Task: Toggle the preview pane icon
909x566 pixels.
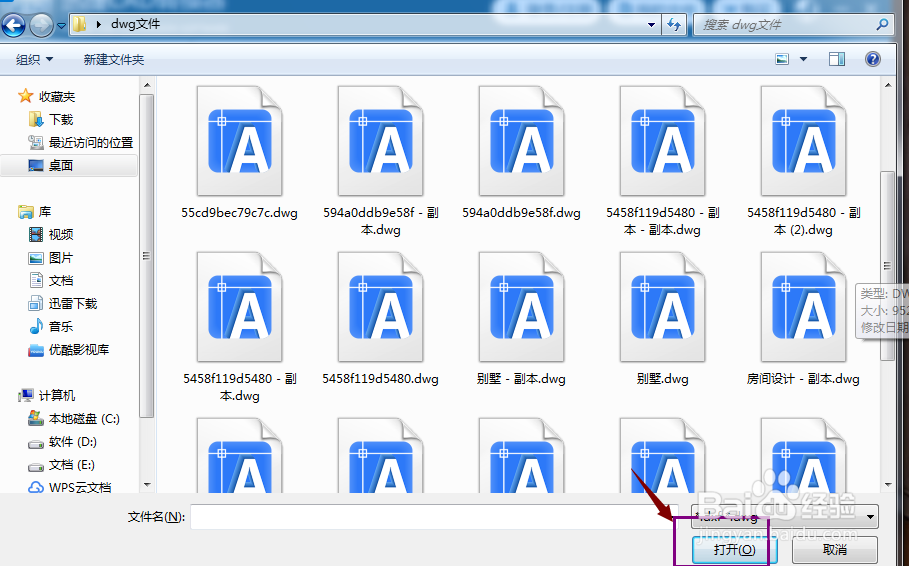Action: tap(837, 59)
